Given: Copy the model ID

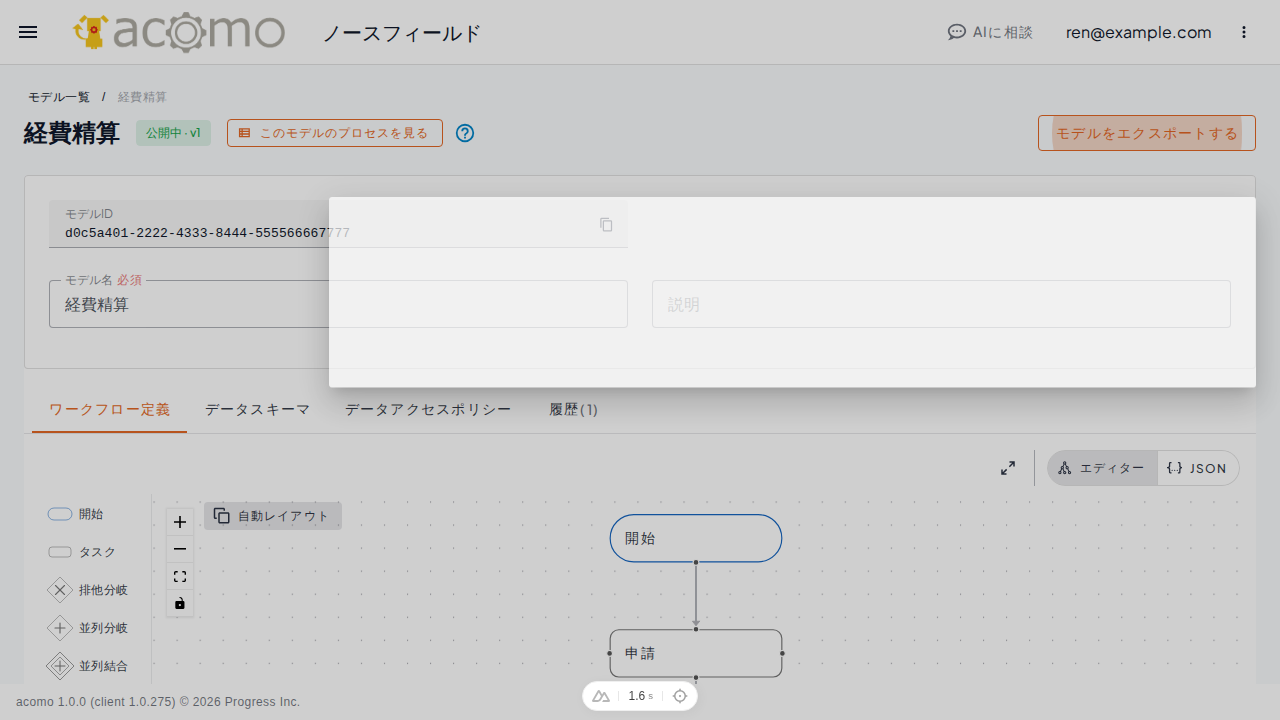Looking at the screenshot, I should [x=606, y=224].
